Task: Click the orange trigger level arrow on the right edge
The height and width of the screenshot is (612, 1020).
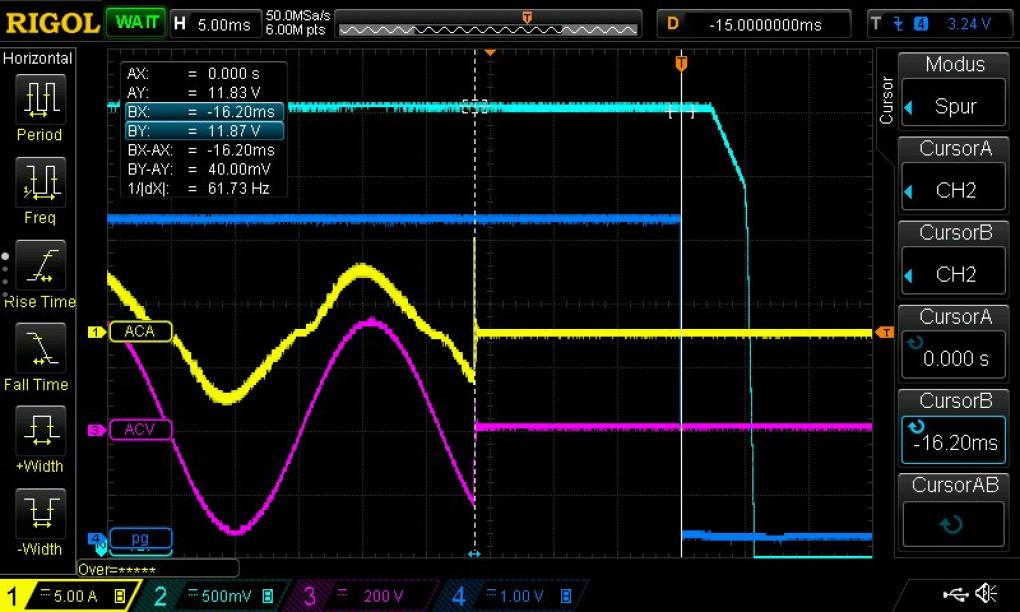Action: pyautogui.click(x=885, y=332)
